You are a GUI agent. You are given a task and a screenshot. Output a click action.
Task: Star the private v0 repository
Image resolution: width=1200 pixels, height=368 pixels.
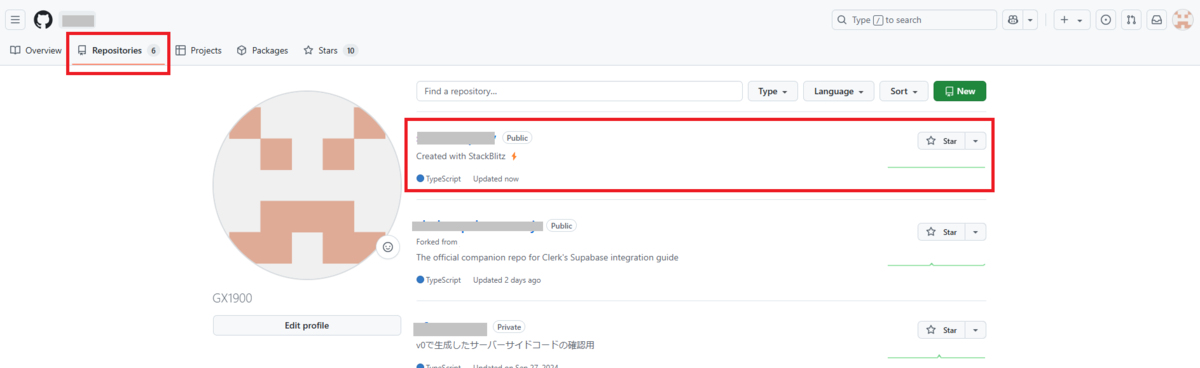point(941,330)
